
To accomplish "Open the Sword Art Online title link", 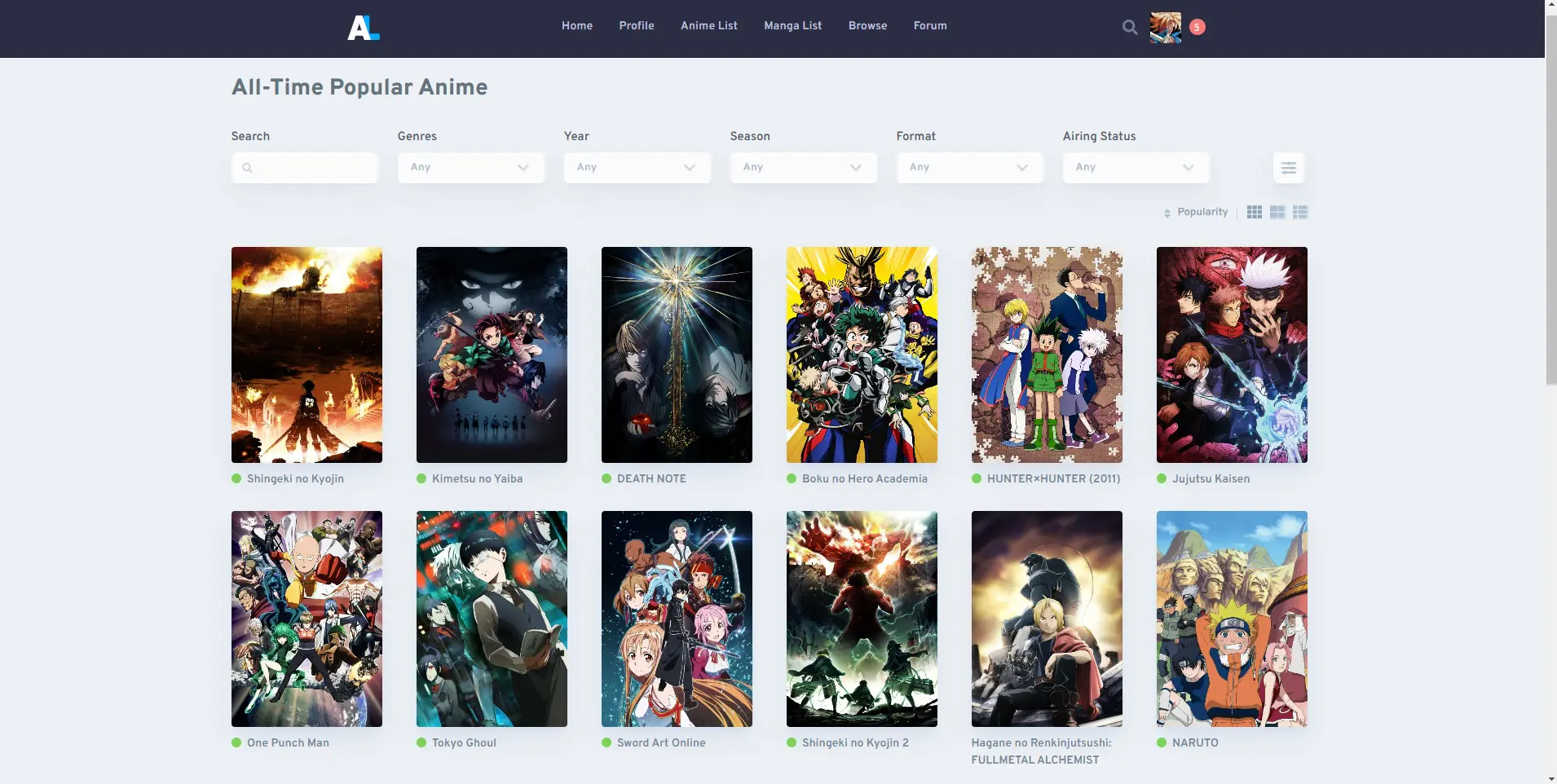I will (662, 743).
